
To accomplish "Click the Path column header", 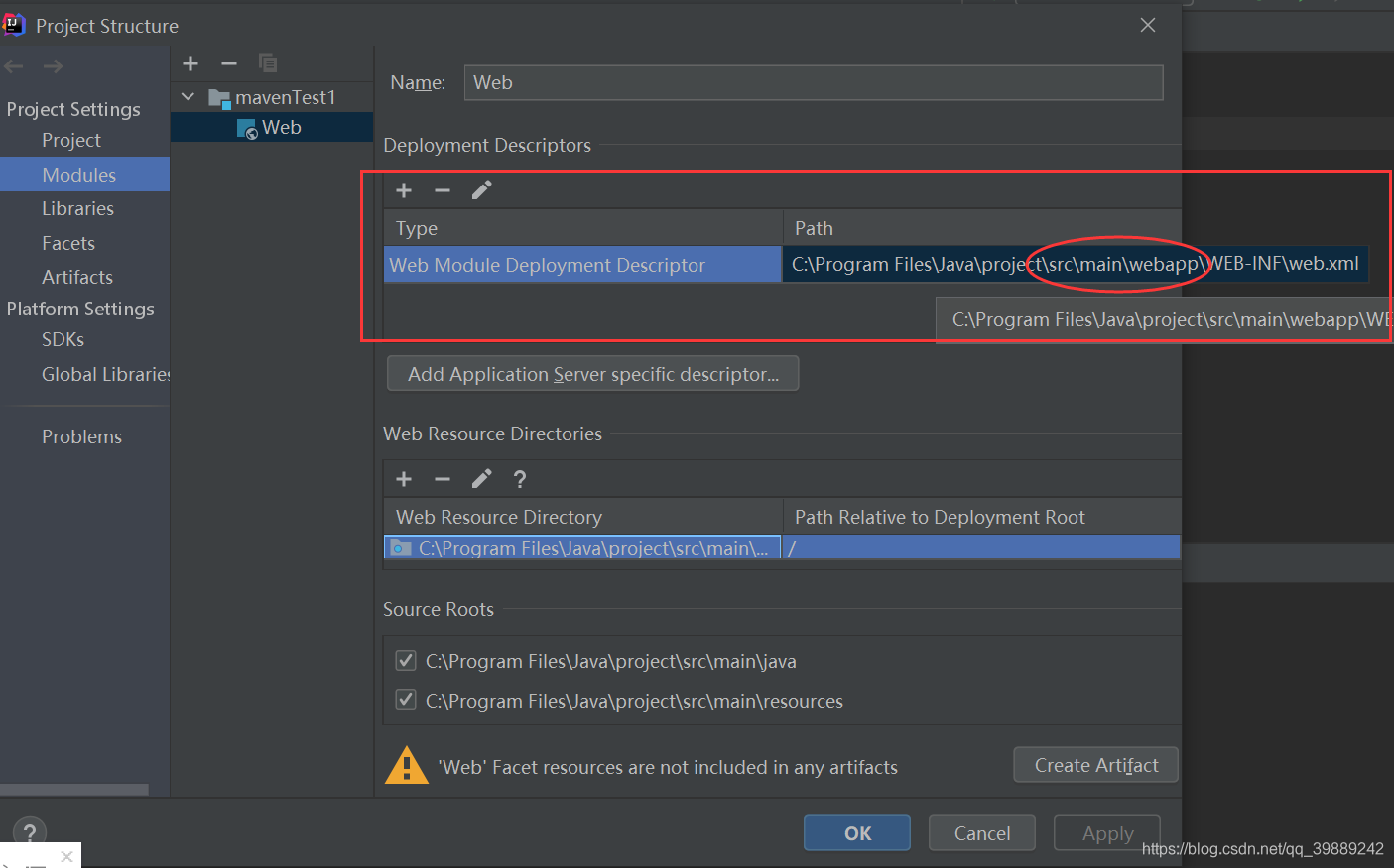I will point(982,228).
